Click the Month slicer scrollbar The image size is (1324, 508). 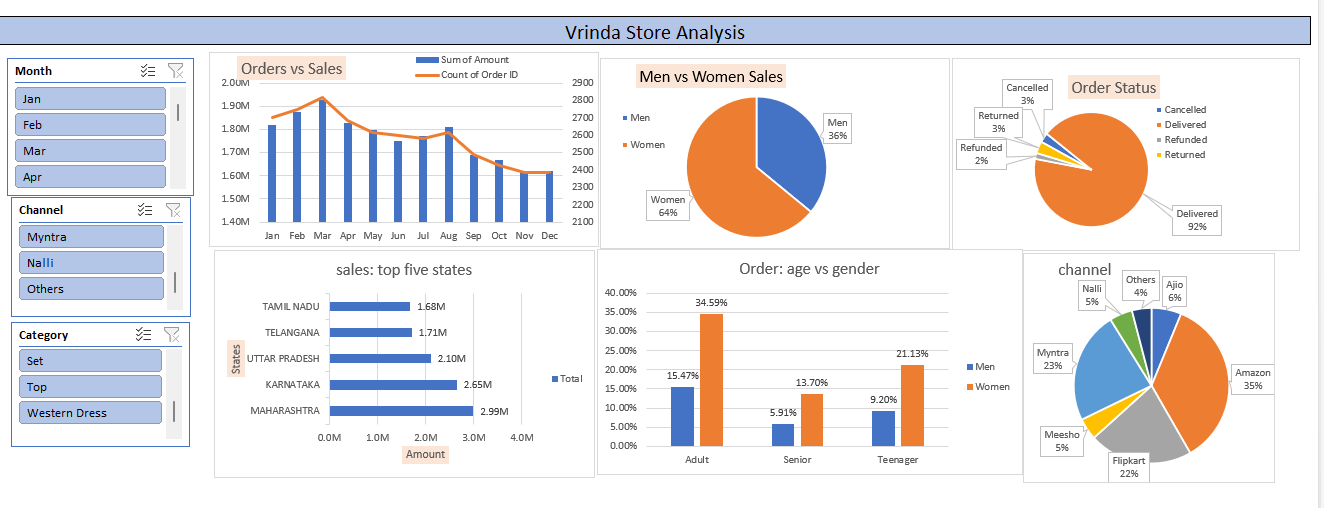178,112
